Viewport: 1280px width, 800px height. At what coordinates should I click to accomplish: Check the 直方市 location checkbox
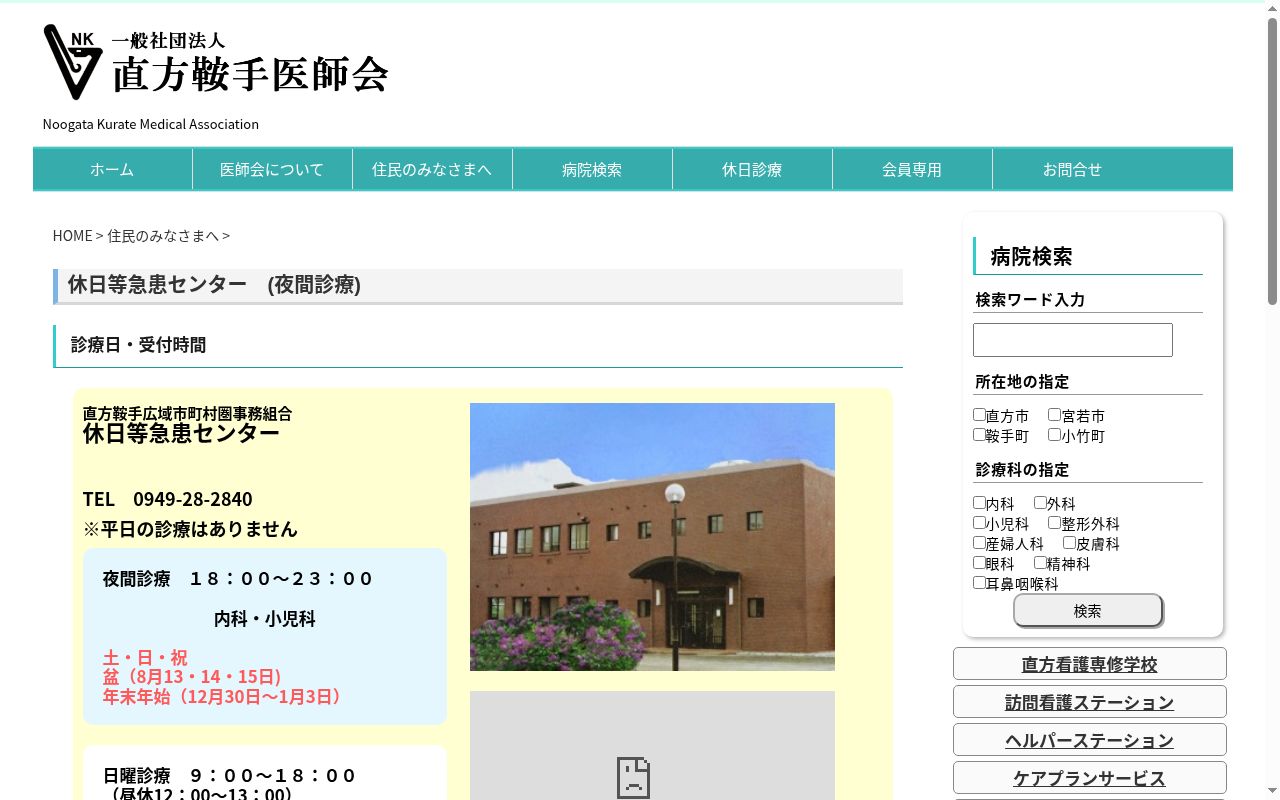click(x=979, y=414)
